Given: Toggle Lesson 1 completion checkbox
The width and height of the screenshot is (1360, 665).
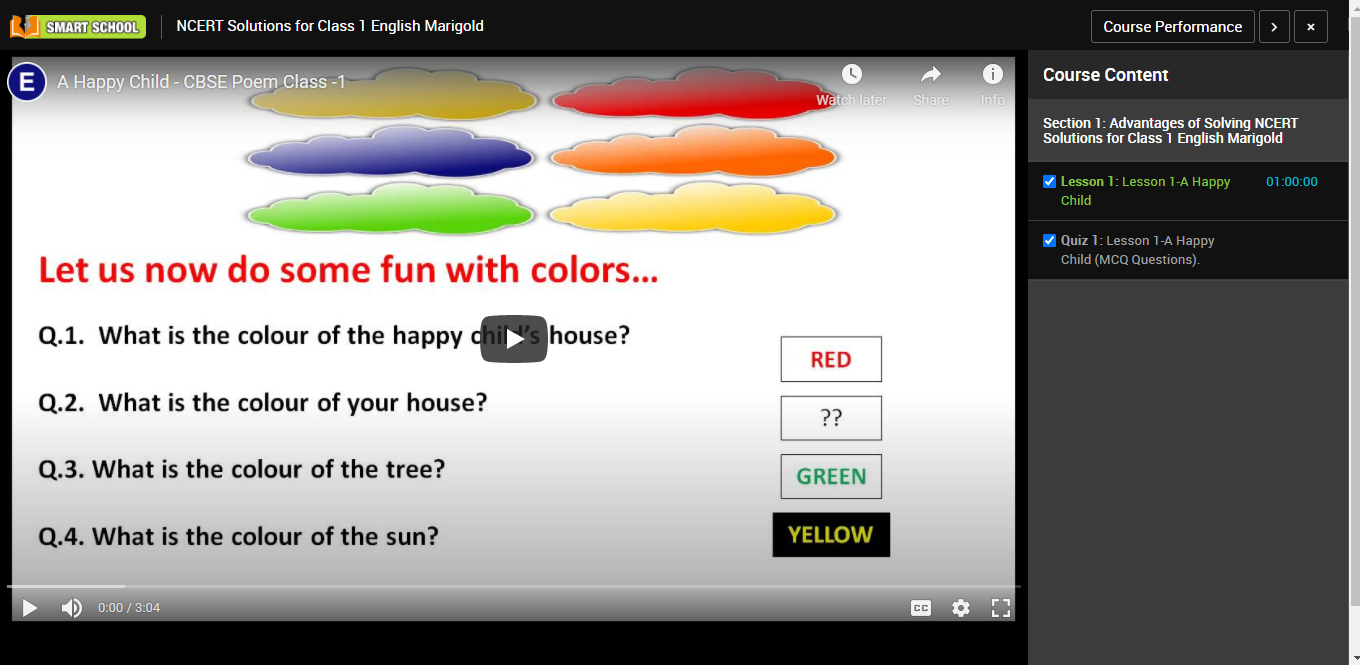Looking at the screenshot, I should point(1049,182).
